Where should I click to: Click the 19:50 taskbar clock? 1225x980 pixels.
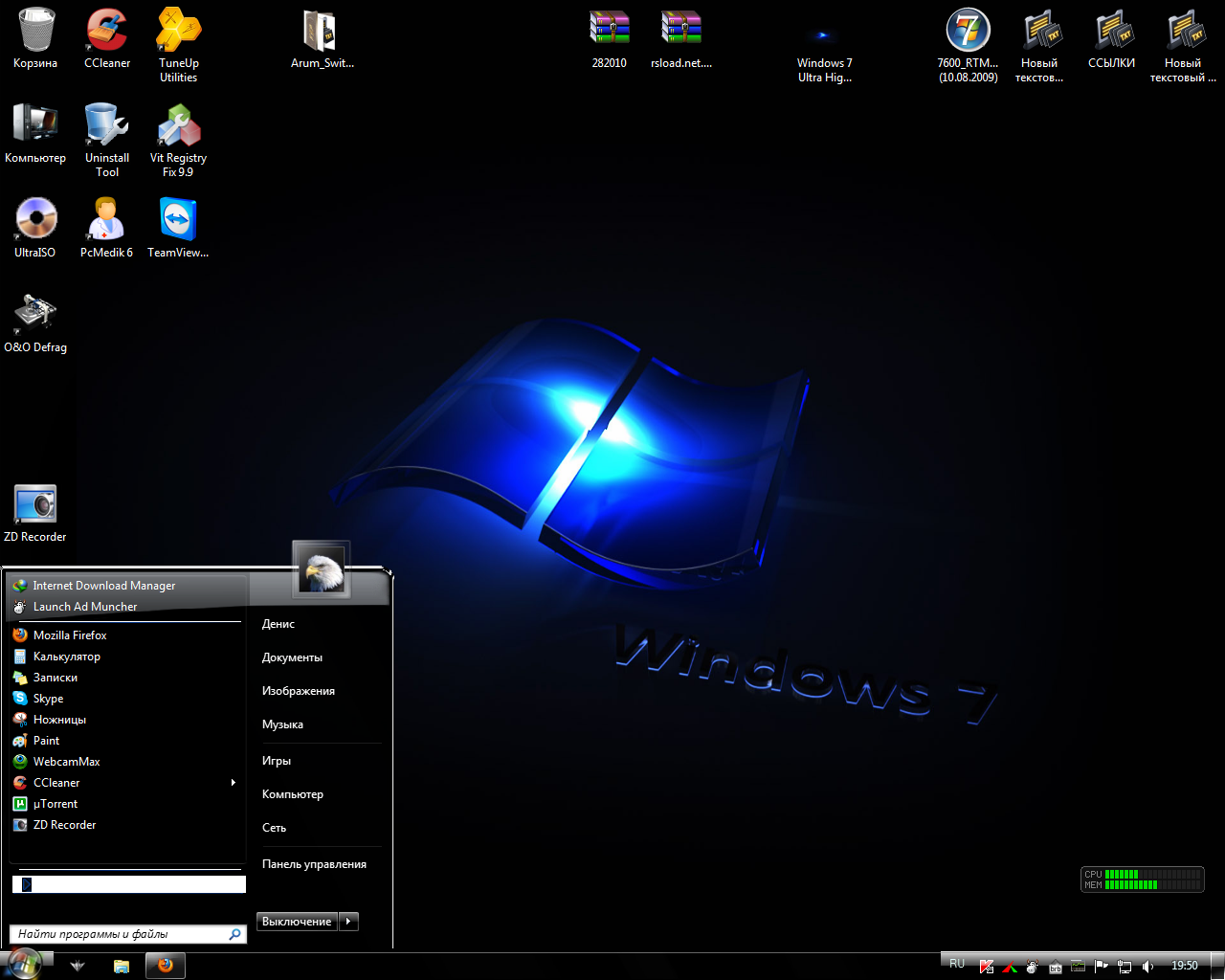click(1185, 966)
